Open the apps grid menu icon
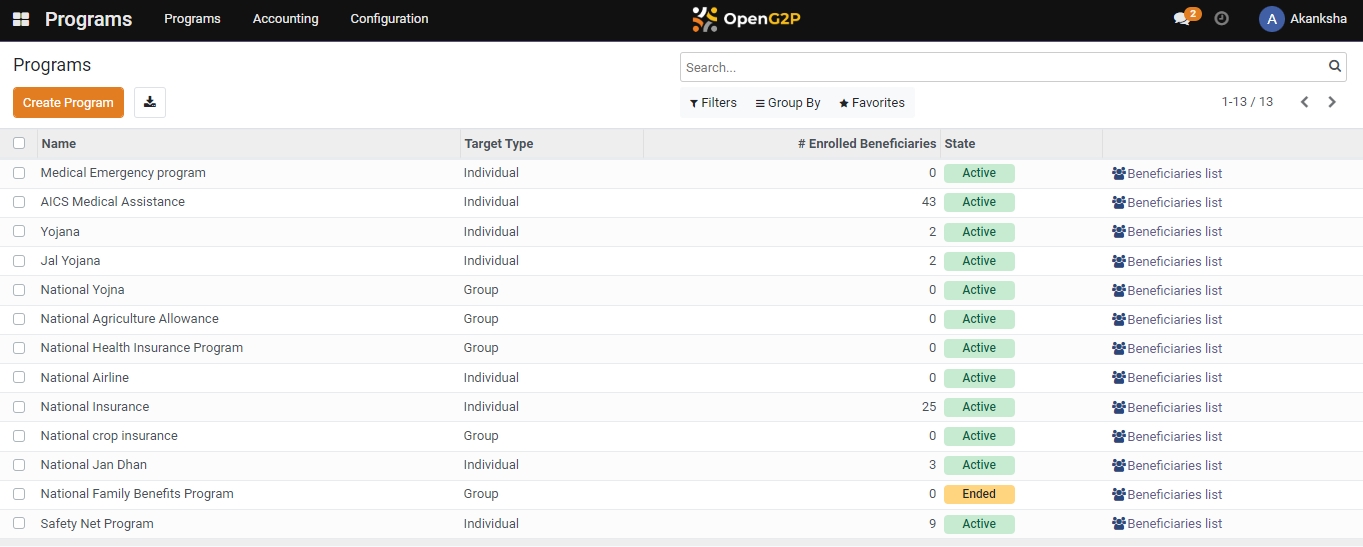 click(x=21, y=19)
